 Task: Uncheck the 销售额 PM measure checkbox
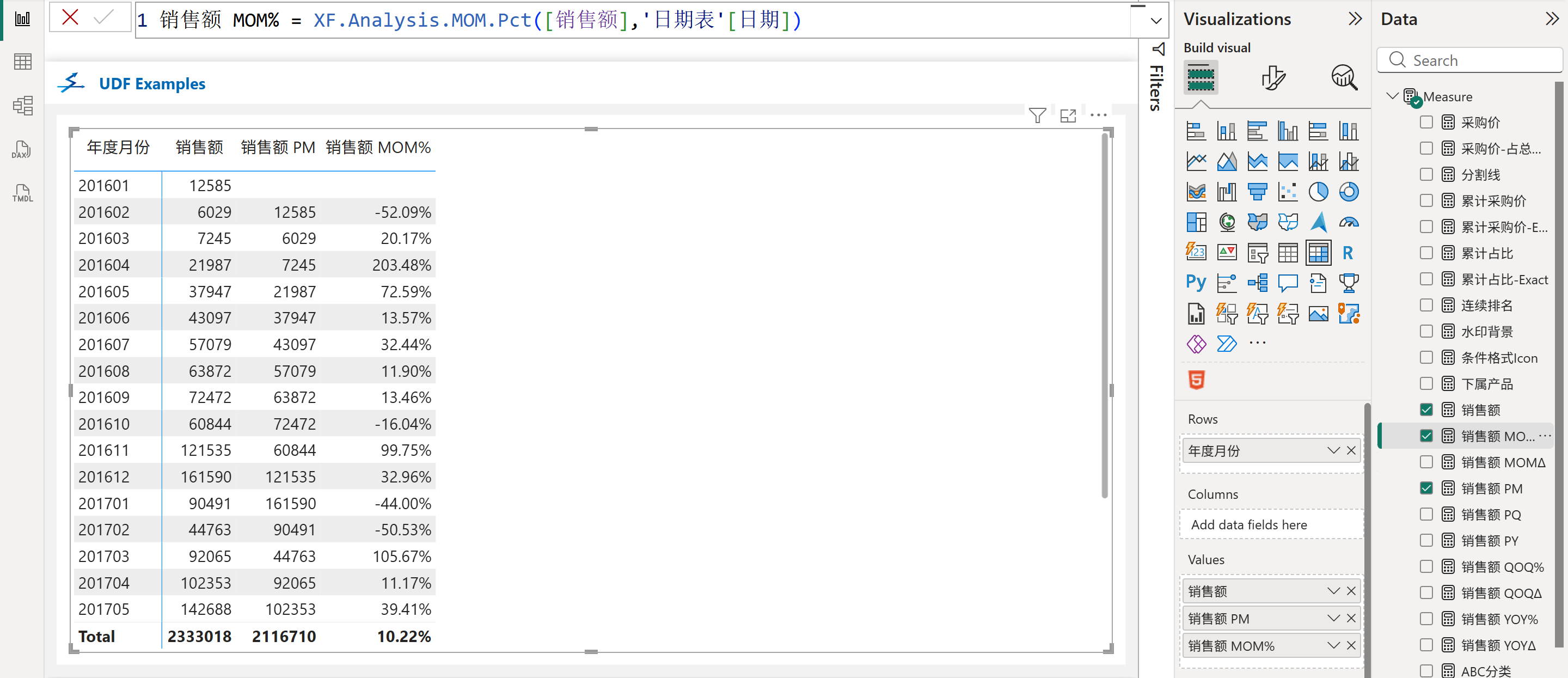click(x=1426, y=488)
